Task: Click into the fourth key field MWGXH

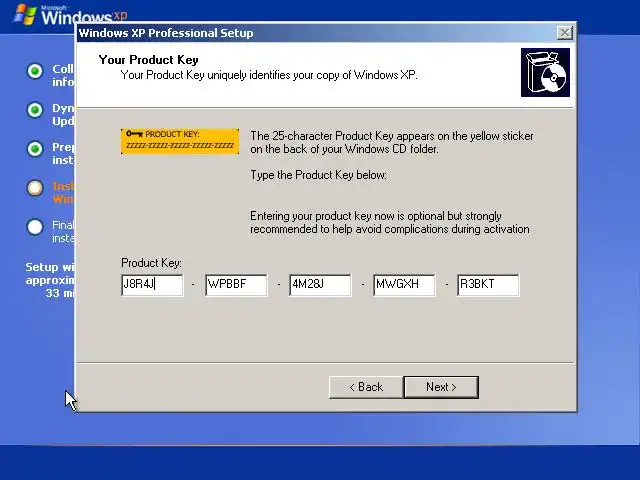Action: pos(404,285)
